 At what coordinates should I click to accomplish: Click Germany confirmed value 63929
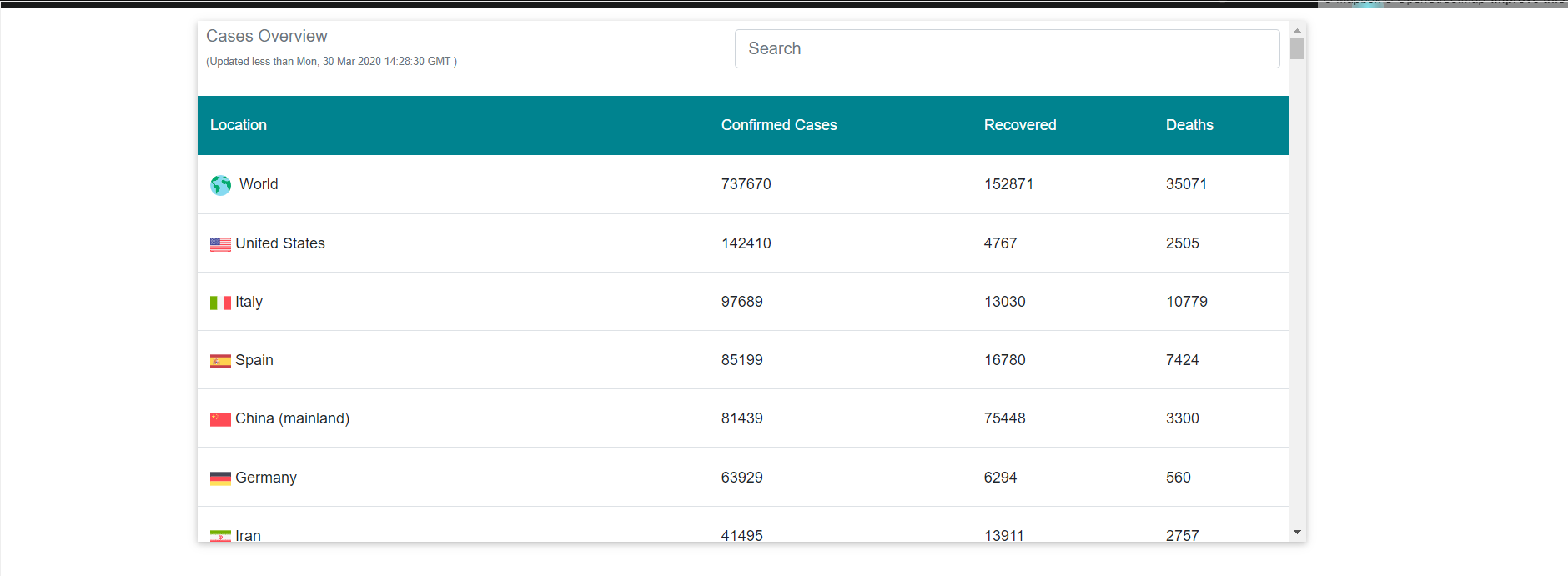pyautogui.click(x=742, y=478)
